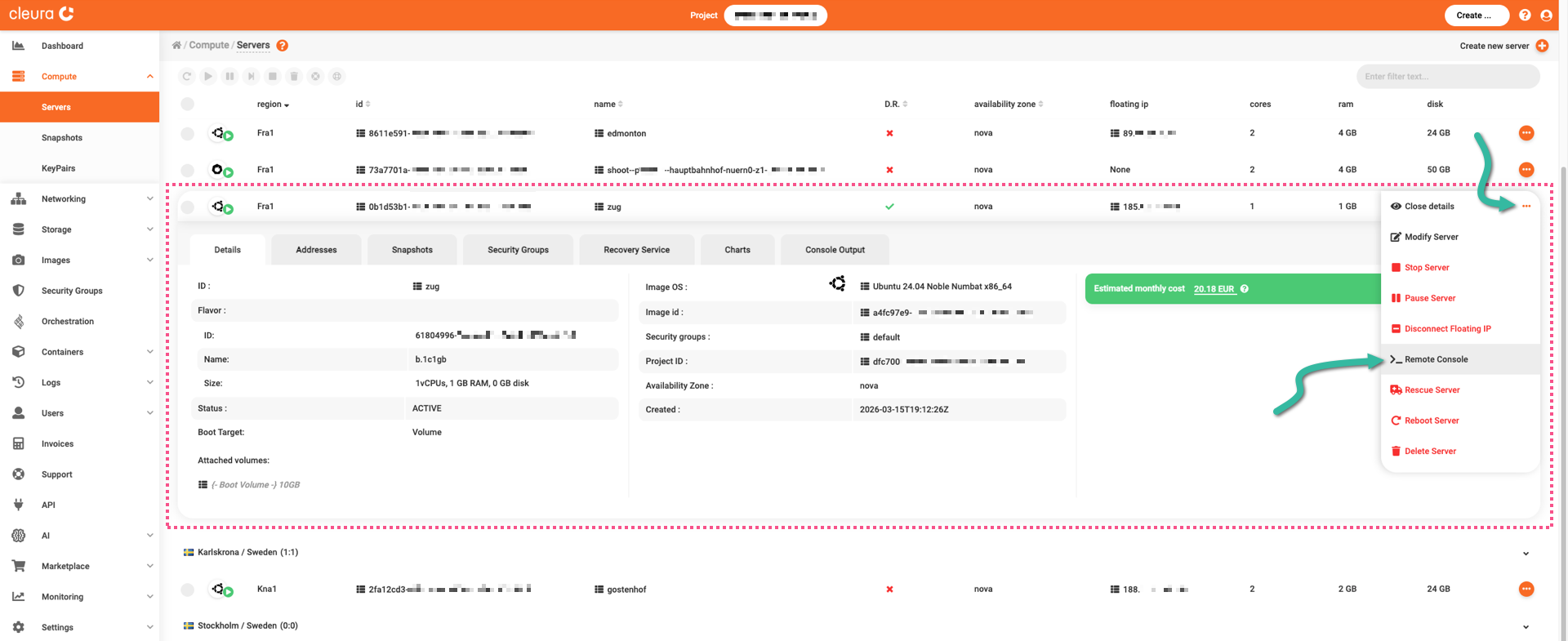The height and width of the screenshot is (641, 1568).
Task: Select the edmonton server row checkbox
Action: [x=187, y=133]
